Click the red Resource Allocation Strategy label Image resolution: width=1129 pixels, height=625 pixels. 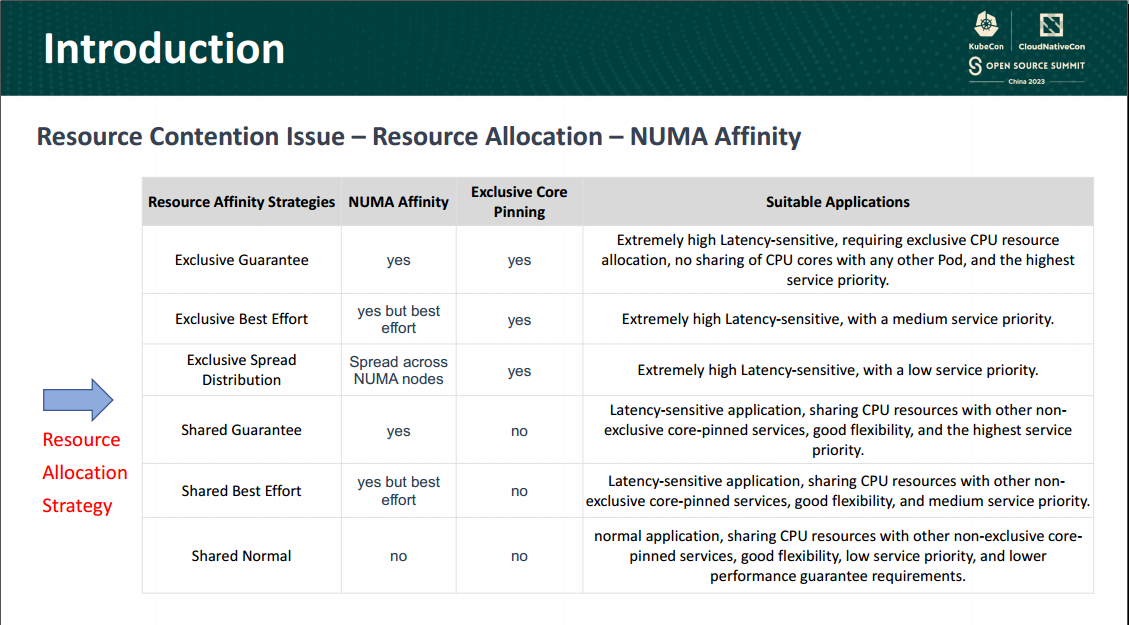(x=84, y=472)
